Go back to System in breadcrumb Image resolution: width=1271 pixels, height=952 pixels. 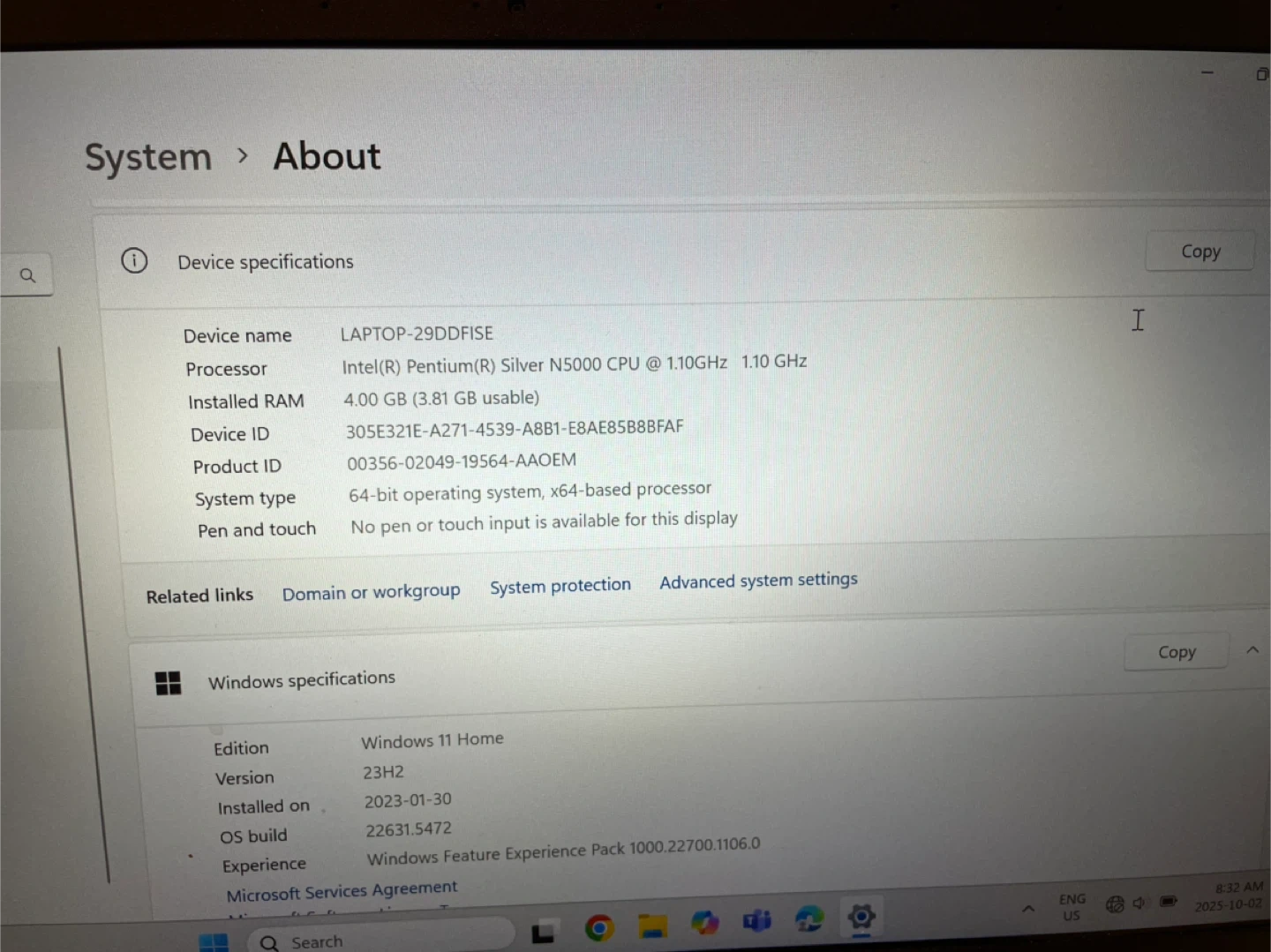click(148, 158)
